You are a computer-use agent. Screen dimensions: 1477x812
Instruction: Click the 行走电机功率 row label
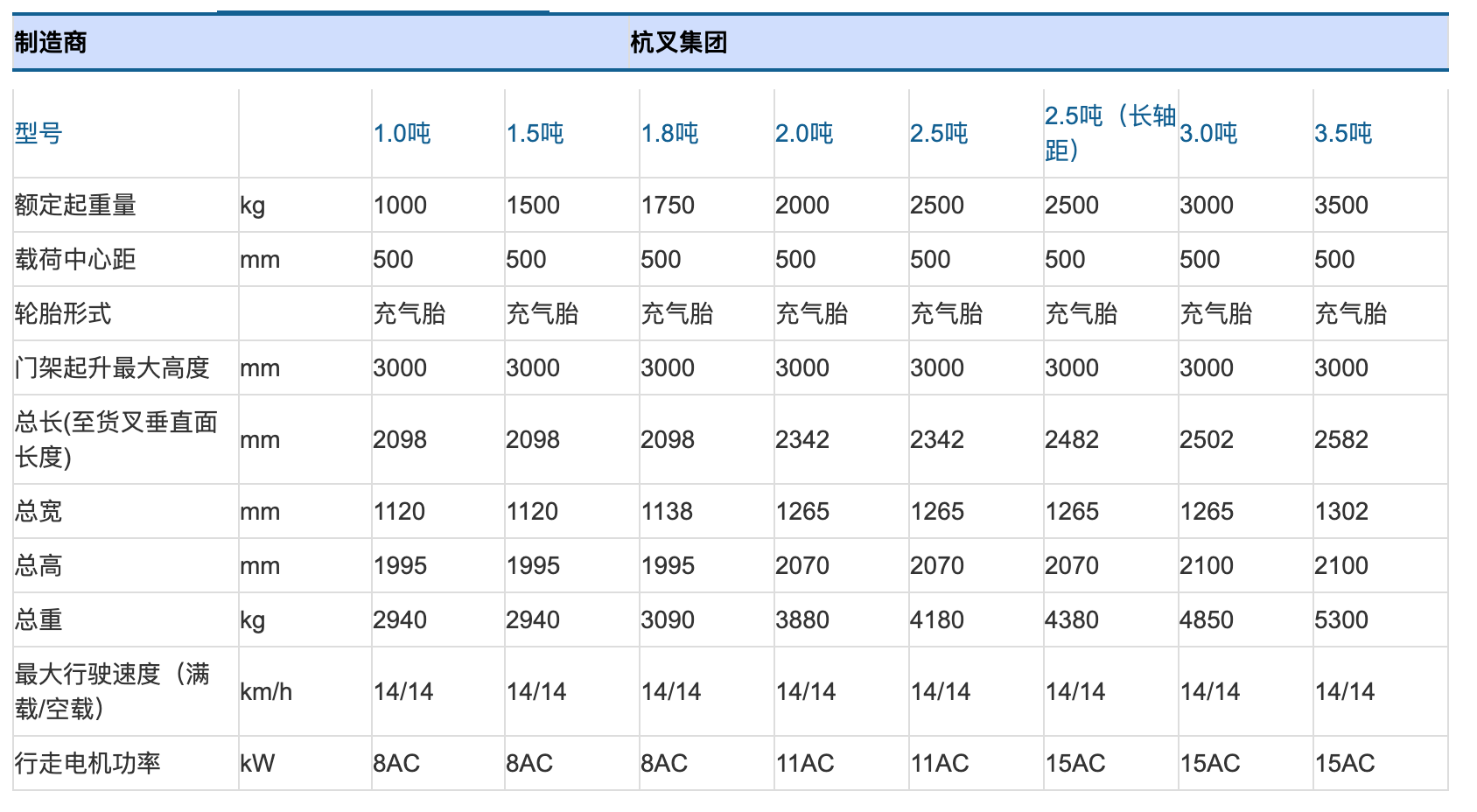tap(87, 764)
